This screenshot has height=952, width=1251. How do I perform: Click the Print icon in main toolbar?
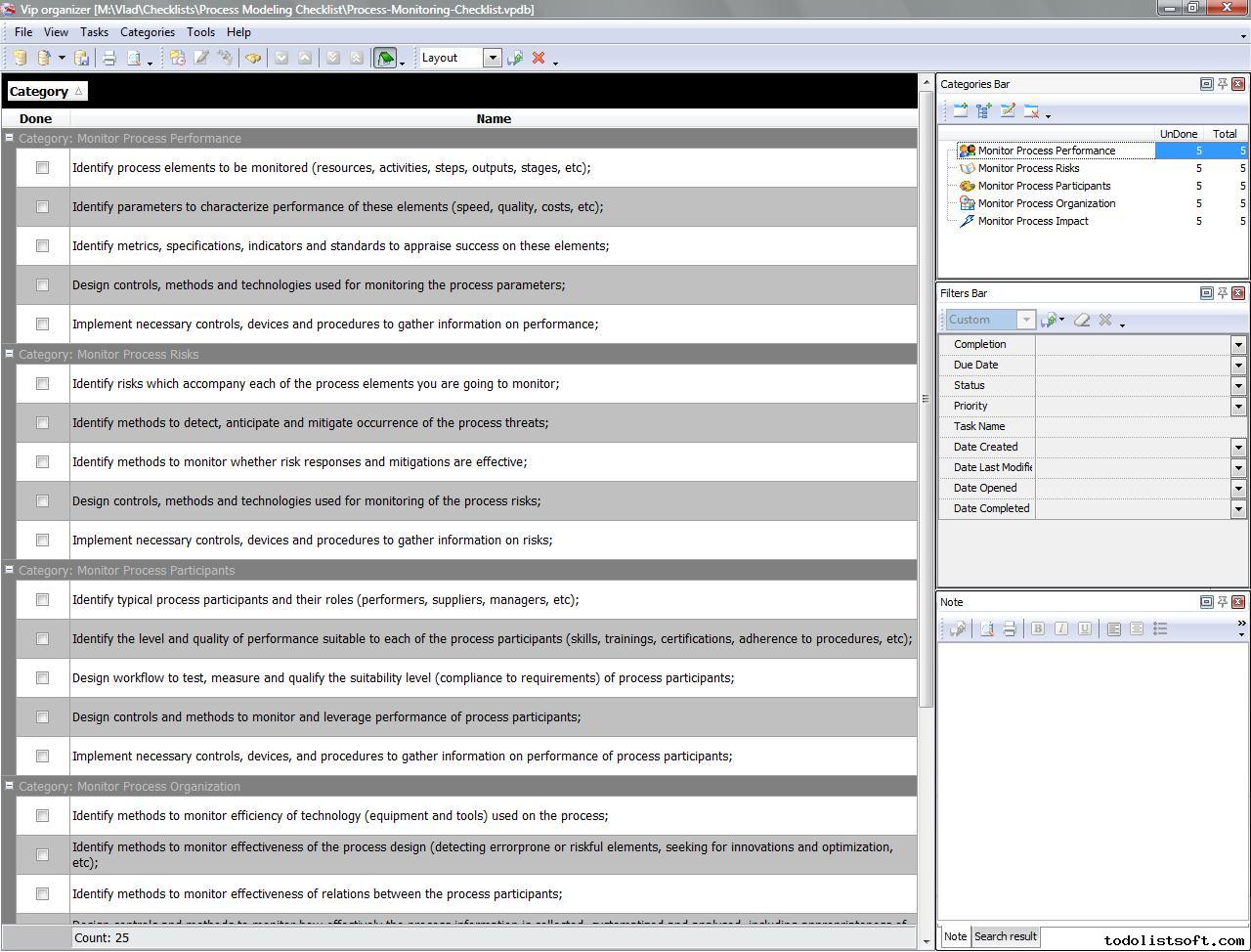point(109,59)
